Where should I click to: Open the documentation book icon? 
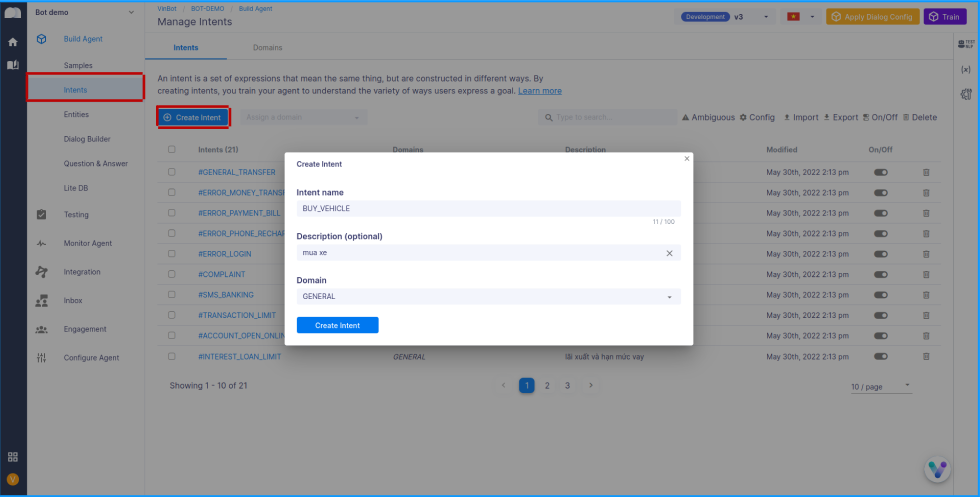click(x=13, y=65)
